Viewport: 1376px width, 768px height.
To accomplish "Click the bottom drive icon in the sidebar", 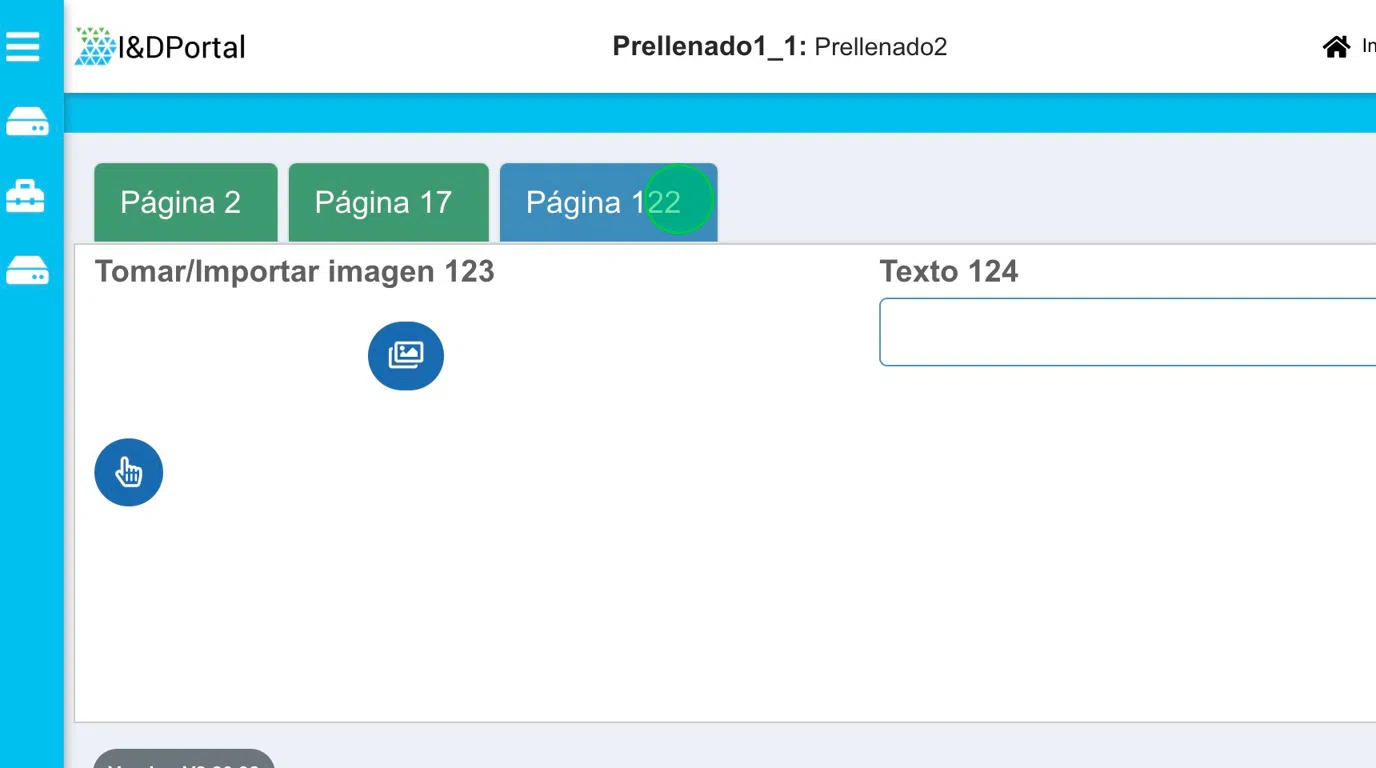I will pos(27,270).
